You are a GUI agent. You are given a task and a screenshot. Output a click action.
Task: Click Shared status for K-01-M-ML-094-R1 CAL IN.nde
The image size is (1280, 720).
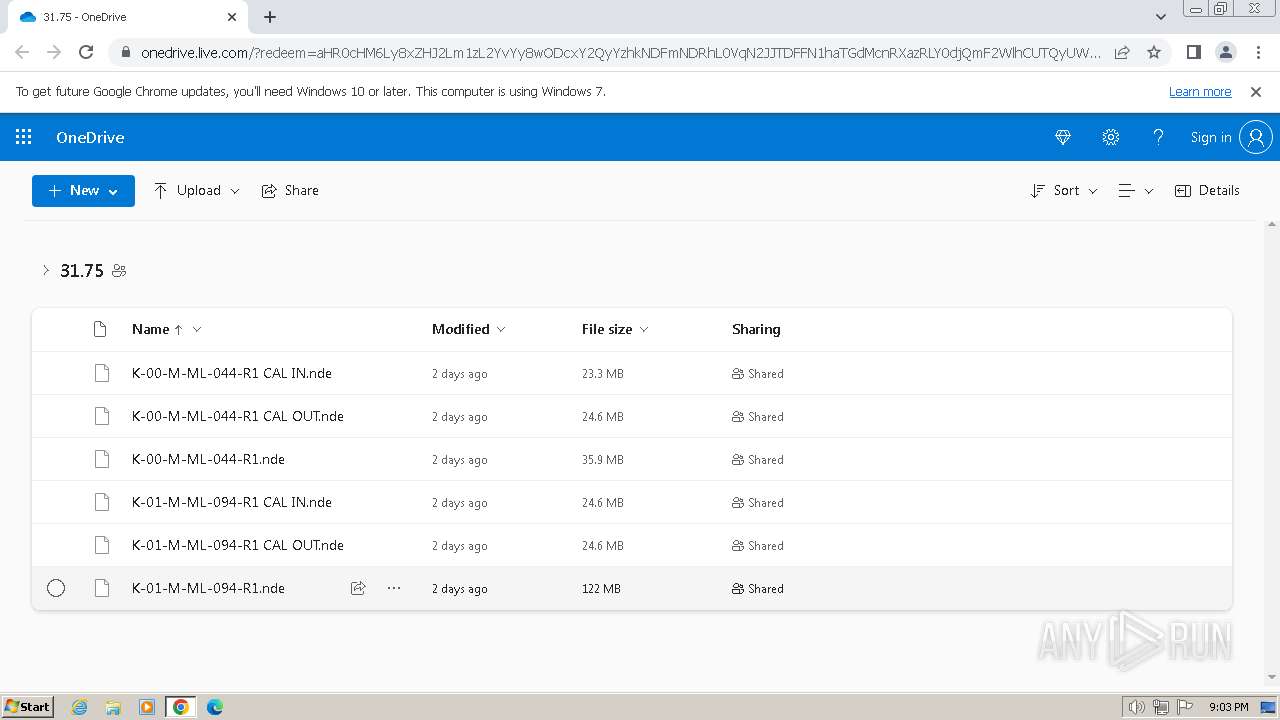[758, 503]
